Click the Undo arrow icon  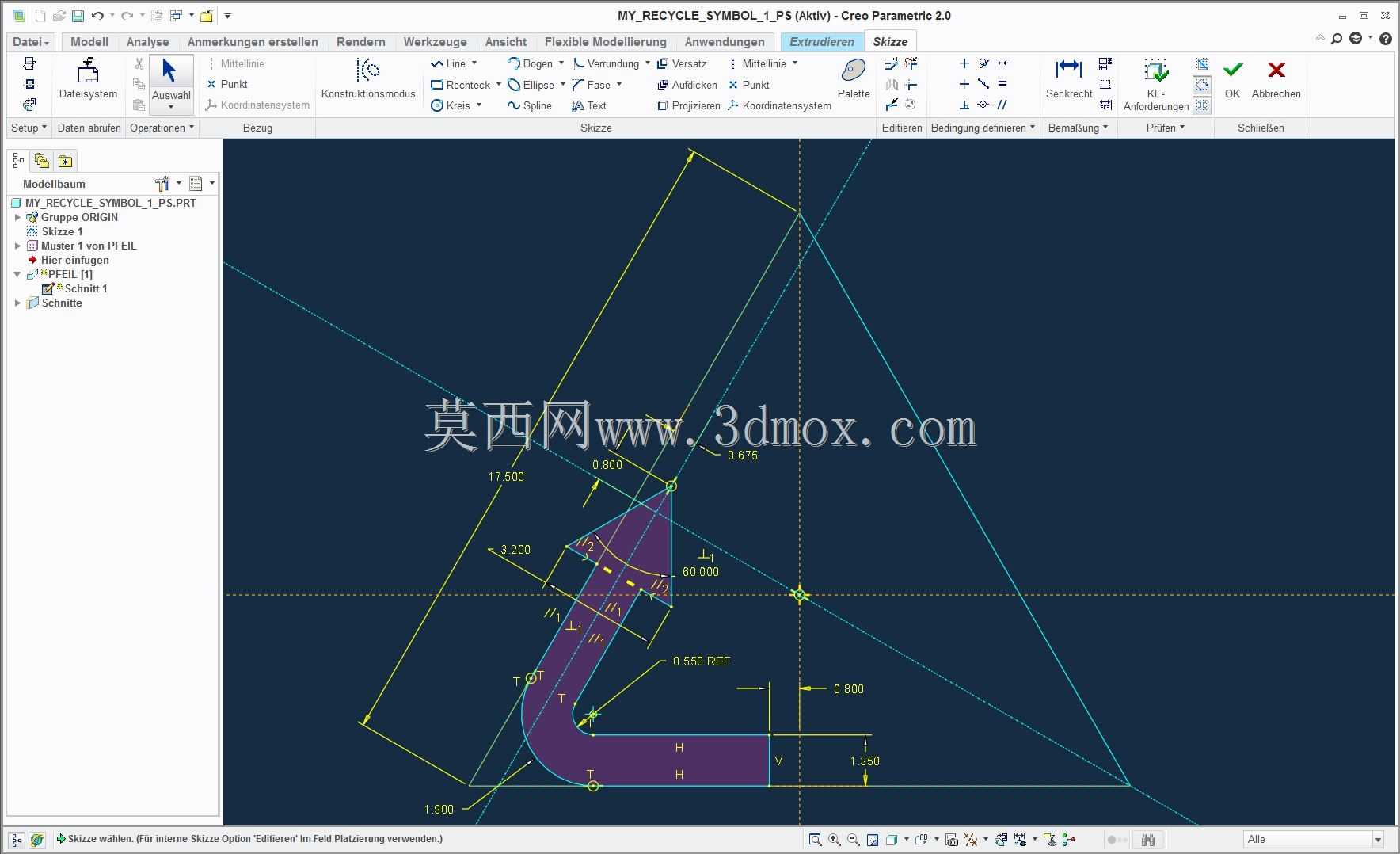[97, 16]
